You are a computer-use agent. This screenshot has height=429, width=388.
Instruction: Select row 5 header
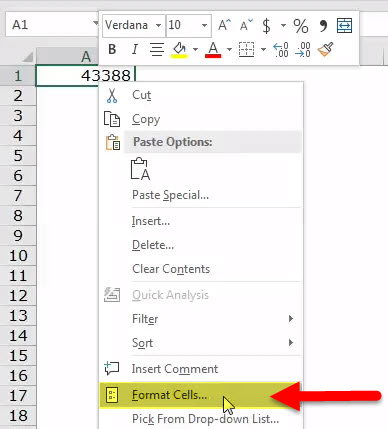[x=18, y=156]
